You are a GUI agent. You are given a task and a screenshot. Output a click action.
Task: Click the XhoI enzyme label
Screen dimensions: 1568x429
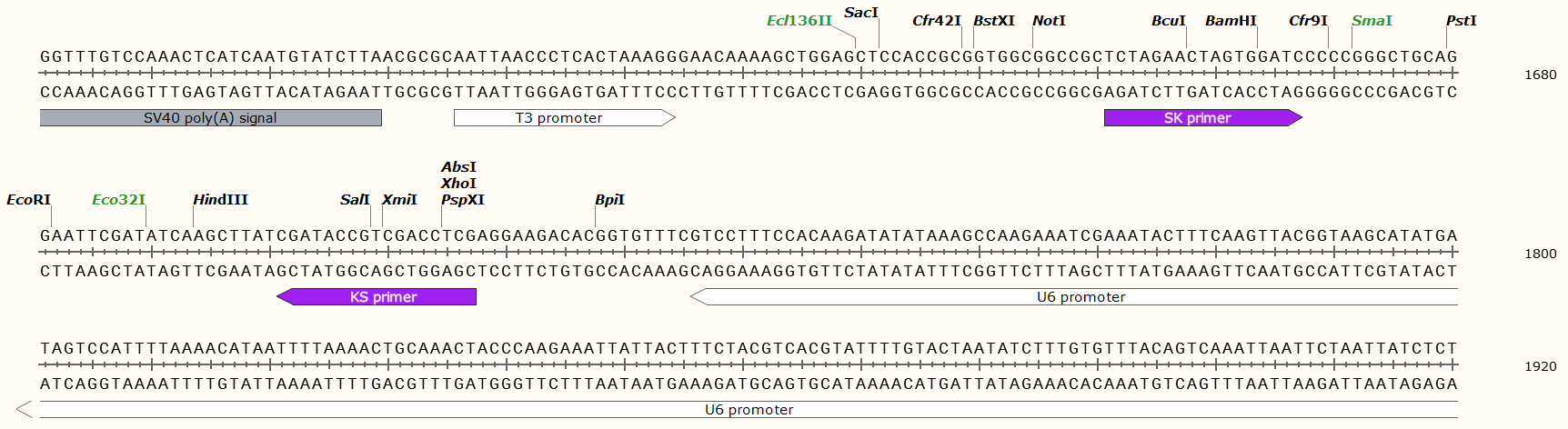pyautogui.click(x=458, y=184)
